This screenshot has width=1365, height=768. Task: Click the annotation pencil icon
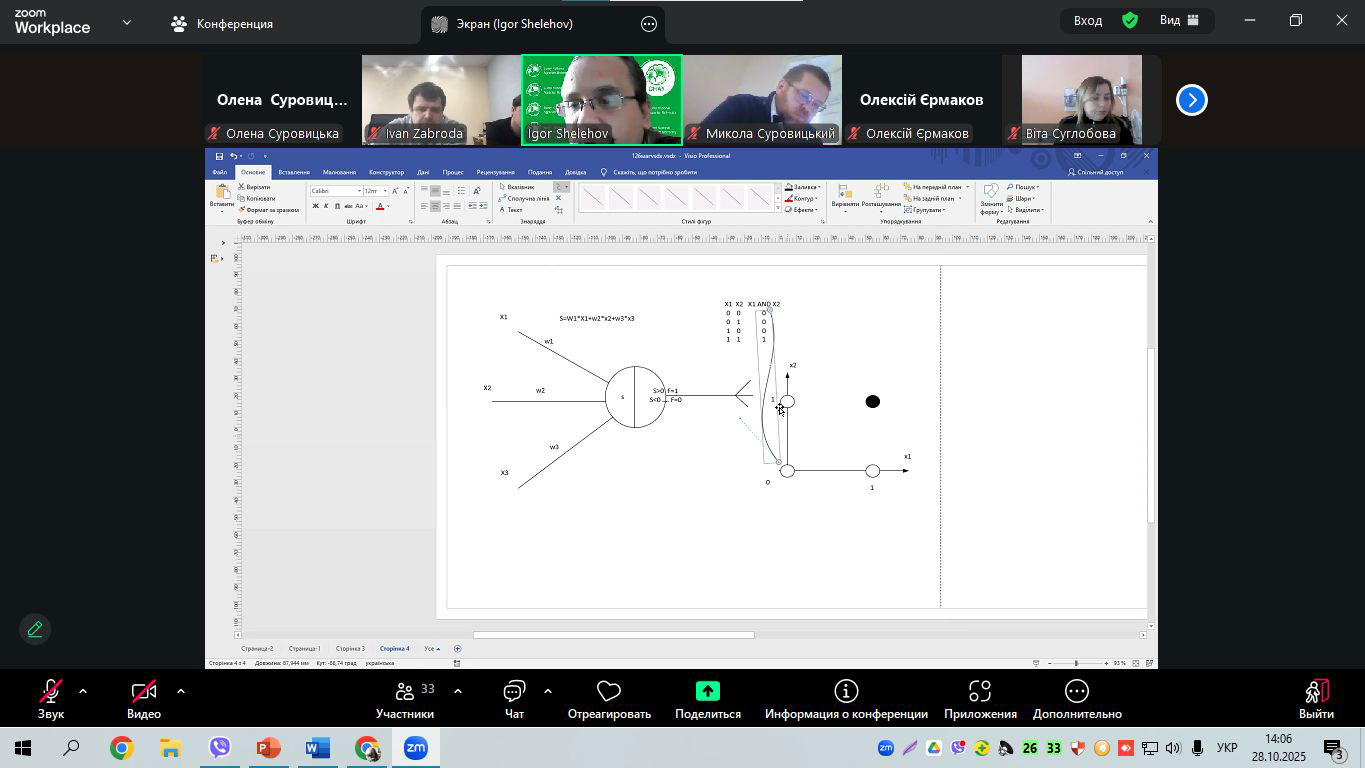click(x=35, y=629)
